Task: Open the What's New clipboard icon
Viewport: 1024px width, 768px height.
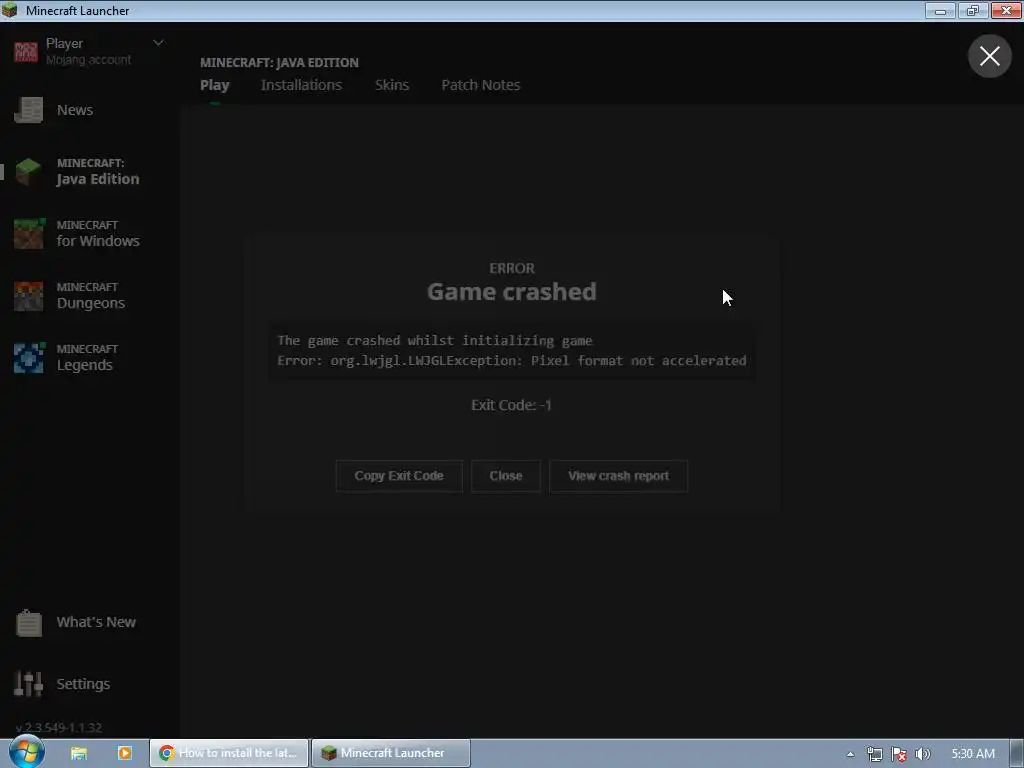Action: point(29,623)
